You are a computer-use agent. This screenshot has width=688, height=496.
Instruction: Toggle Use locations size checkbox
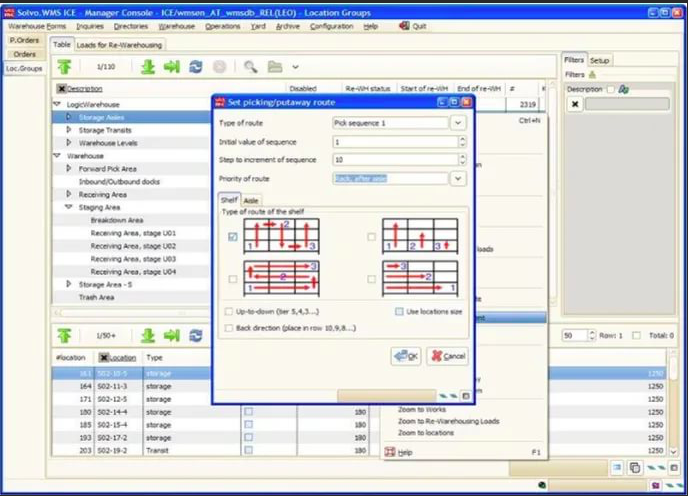click(x=399, y=312)
